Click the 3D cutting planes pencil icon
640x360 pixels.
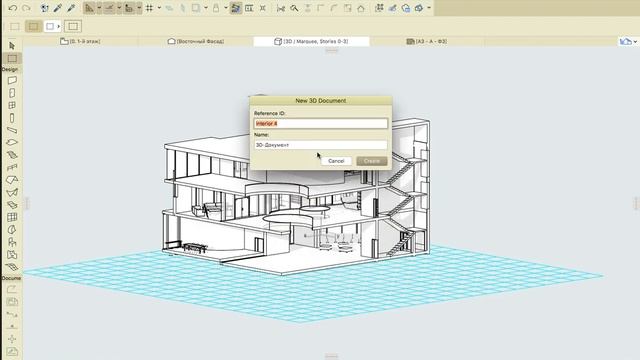[x=392, y=8]
